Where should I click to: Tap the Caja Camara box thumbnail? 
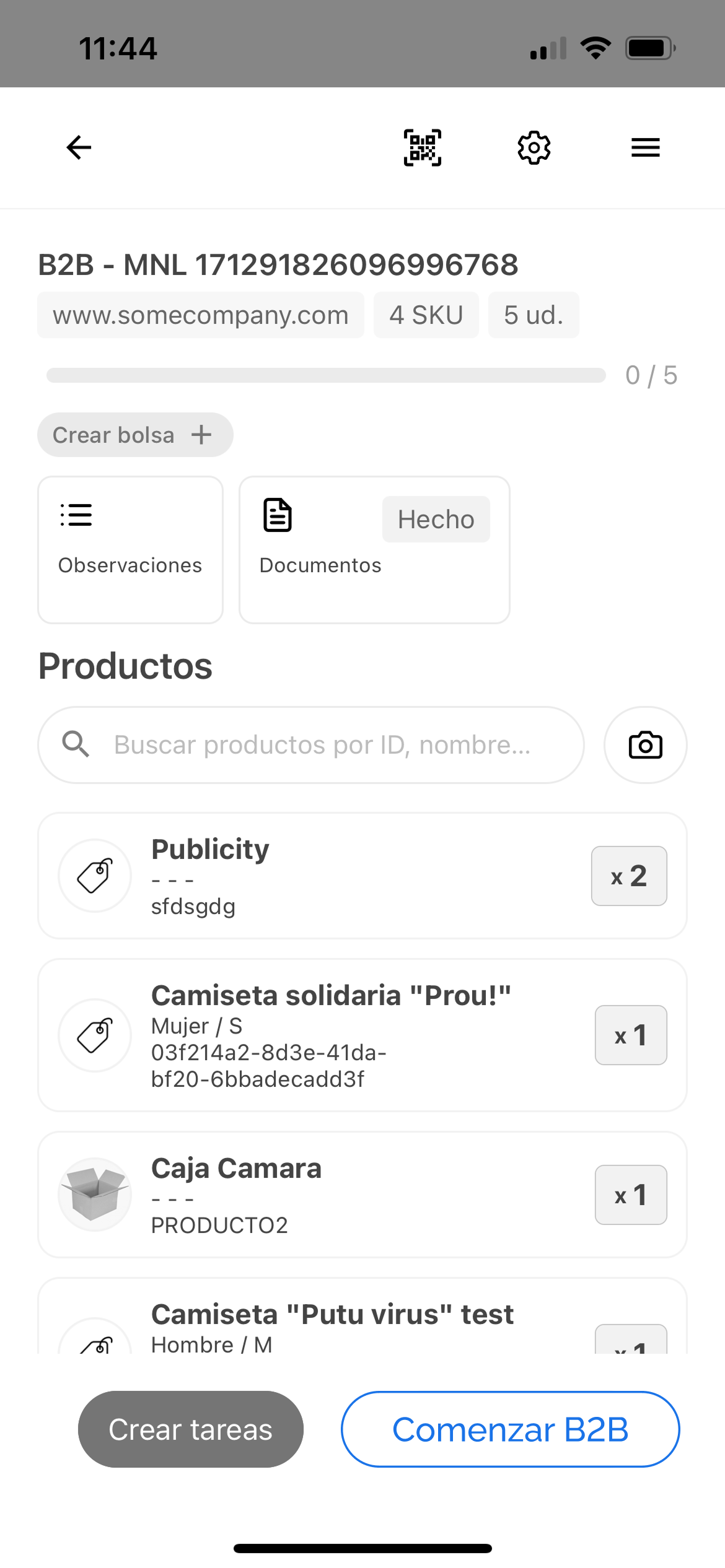click(95, 1194)
